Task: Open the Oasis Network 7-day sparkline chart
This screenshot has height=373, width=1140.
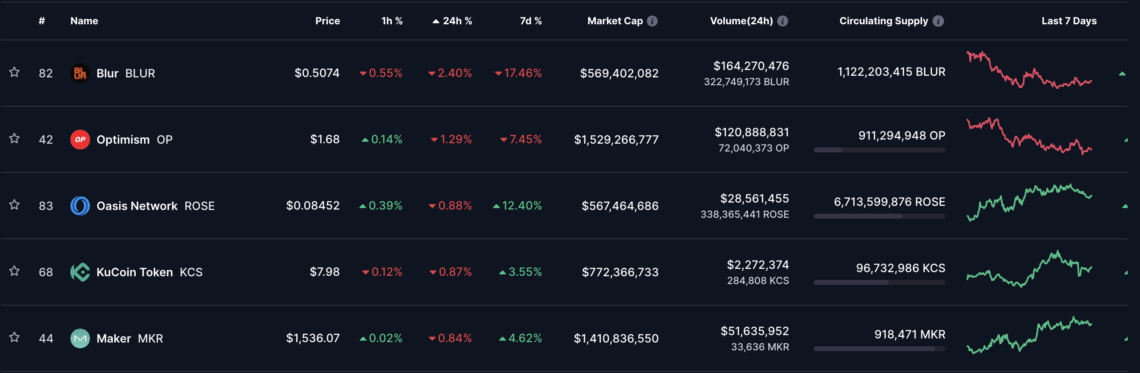Action: [1029, 202]
